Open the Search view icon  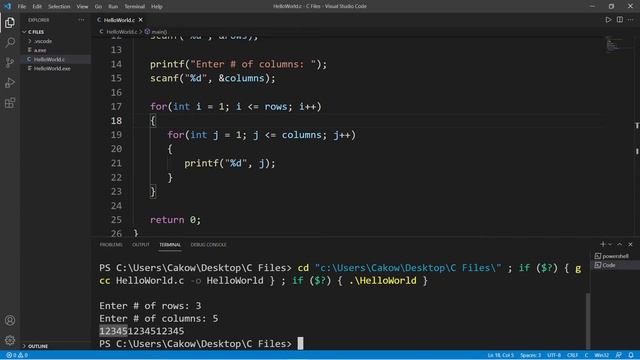[x=10, y=42]
